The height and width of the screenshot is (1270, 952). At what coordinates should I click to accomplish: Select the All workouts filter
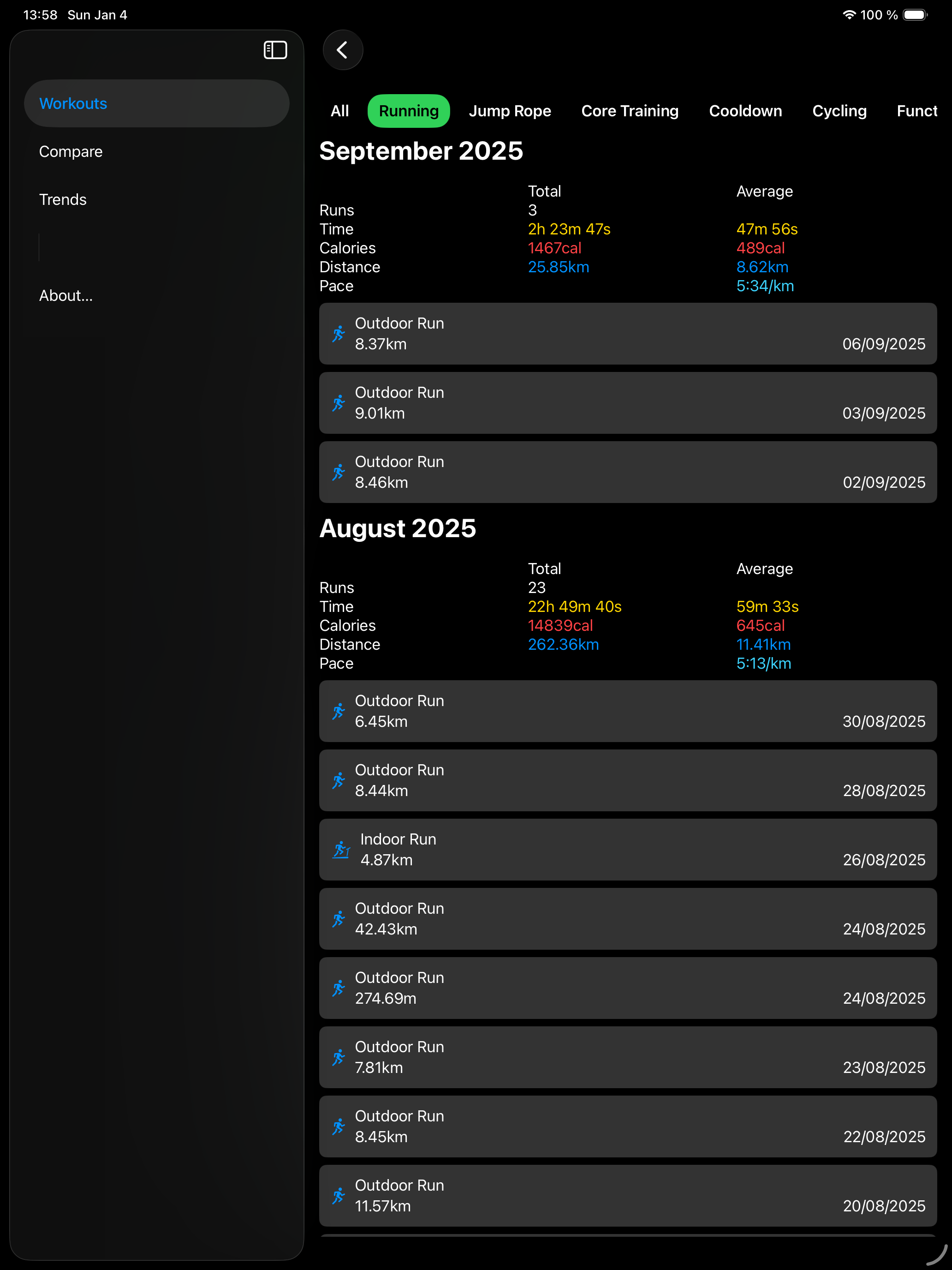coord(339,111)
